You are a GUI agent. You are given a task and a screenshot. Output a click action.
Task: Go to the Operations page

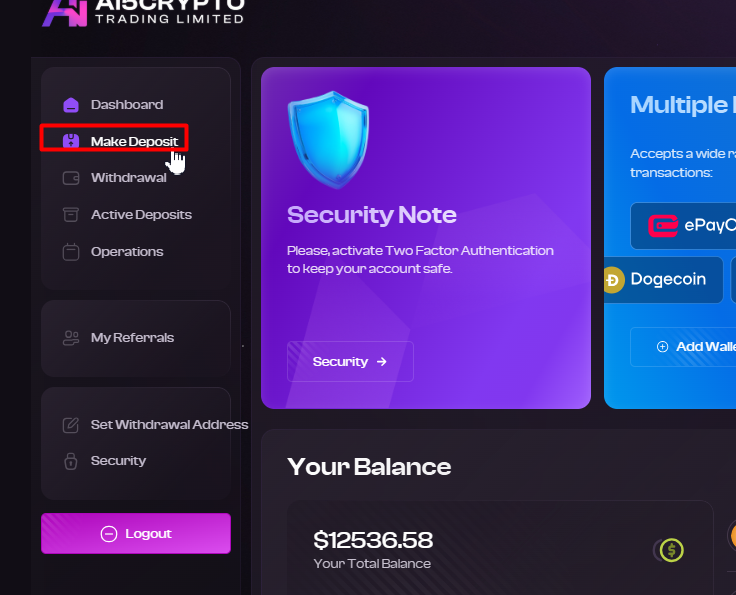coord(127,252)
